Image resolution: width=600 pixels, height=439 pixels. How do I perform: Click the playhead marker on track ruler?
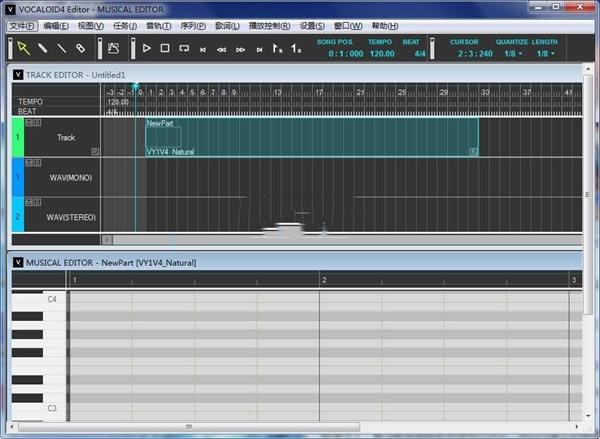pyautogui.click(x=135, y=86)
